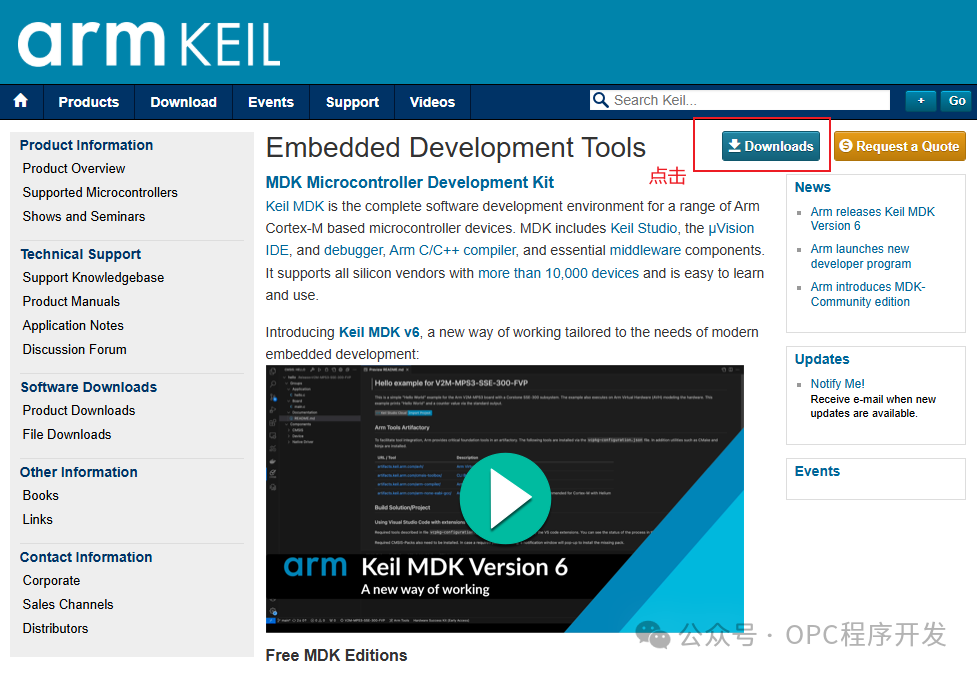Play the Keil MDK Version 6 video
The width and height of the screenshot is (977, 673).
[505, 499]
